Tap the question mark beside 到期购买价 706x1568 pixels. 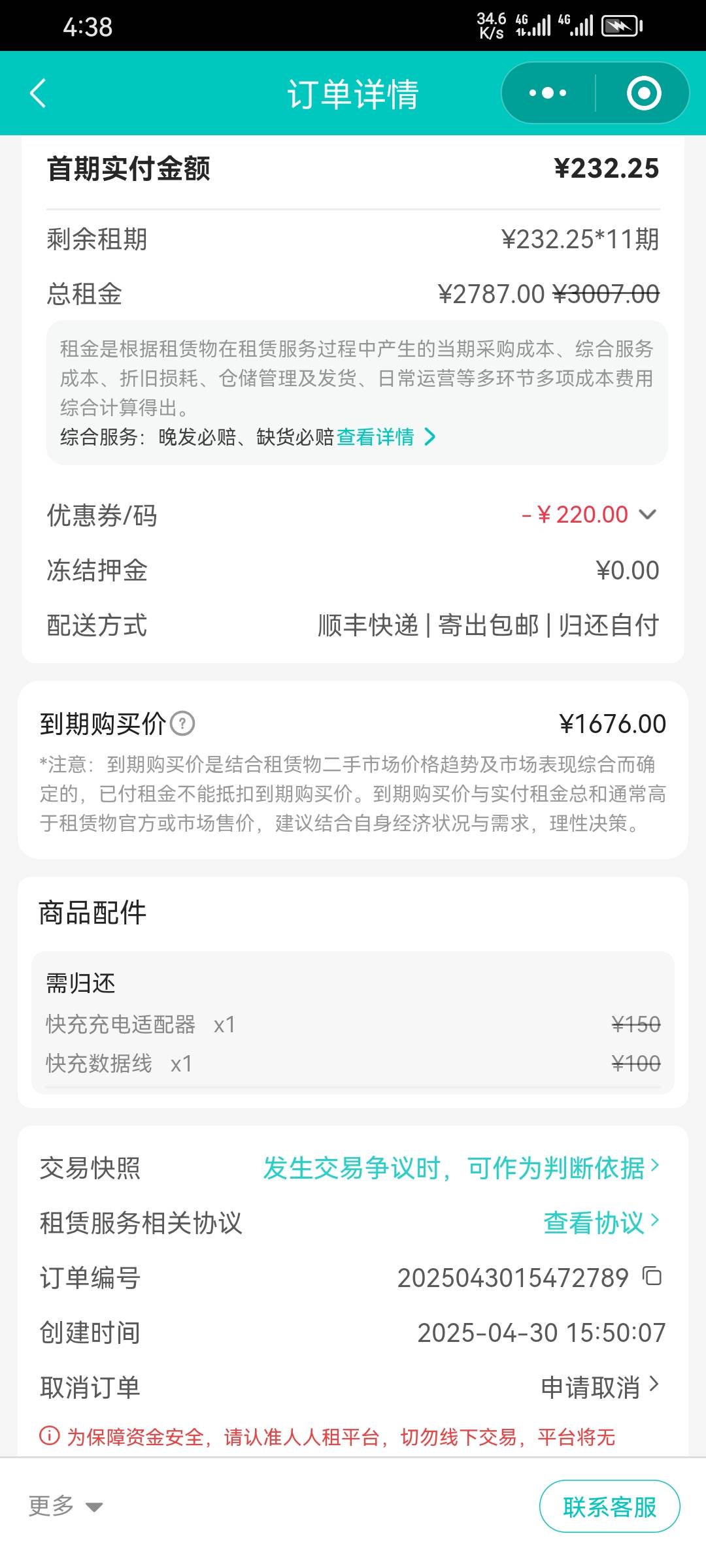182,724
